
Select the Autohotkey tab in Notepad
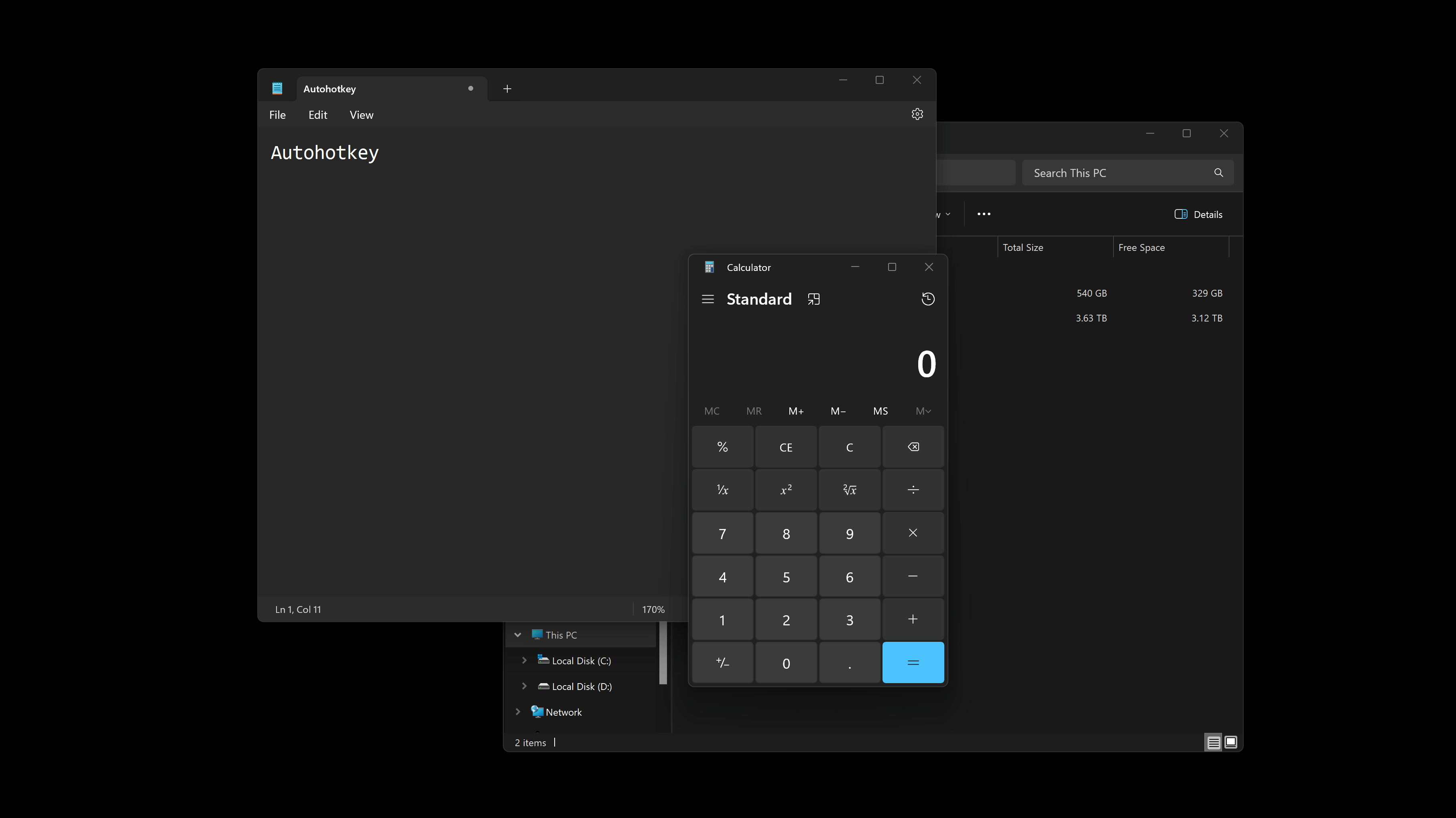coord(392,89)
